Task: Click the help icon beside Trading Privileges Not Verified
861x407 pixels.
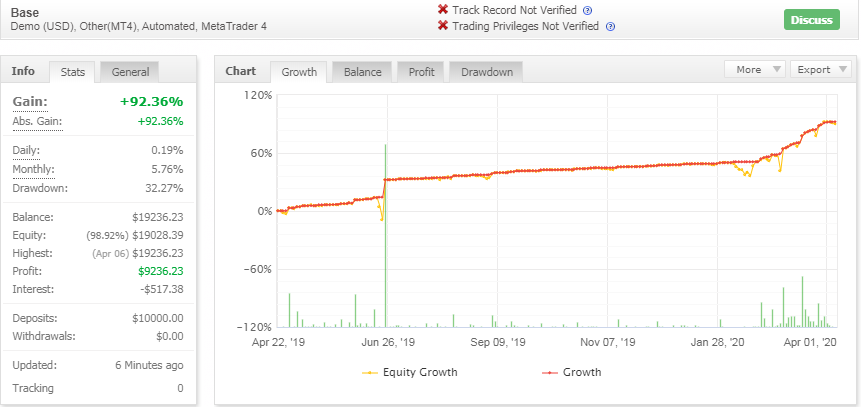Action: tap(610, 26)
